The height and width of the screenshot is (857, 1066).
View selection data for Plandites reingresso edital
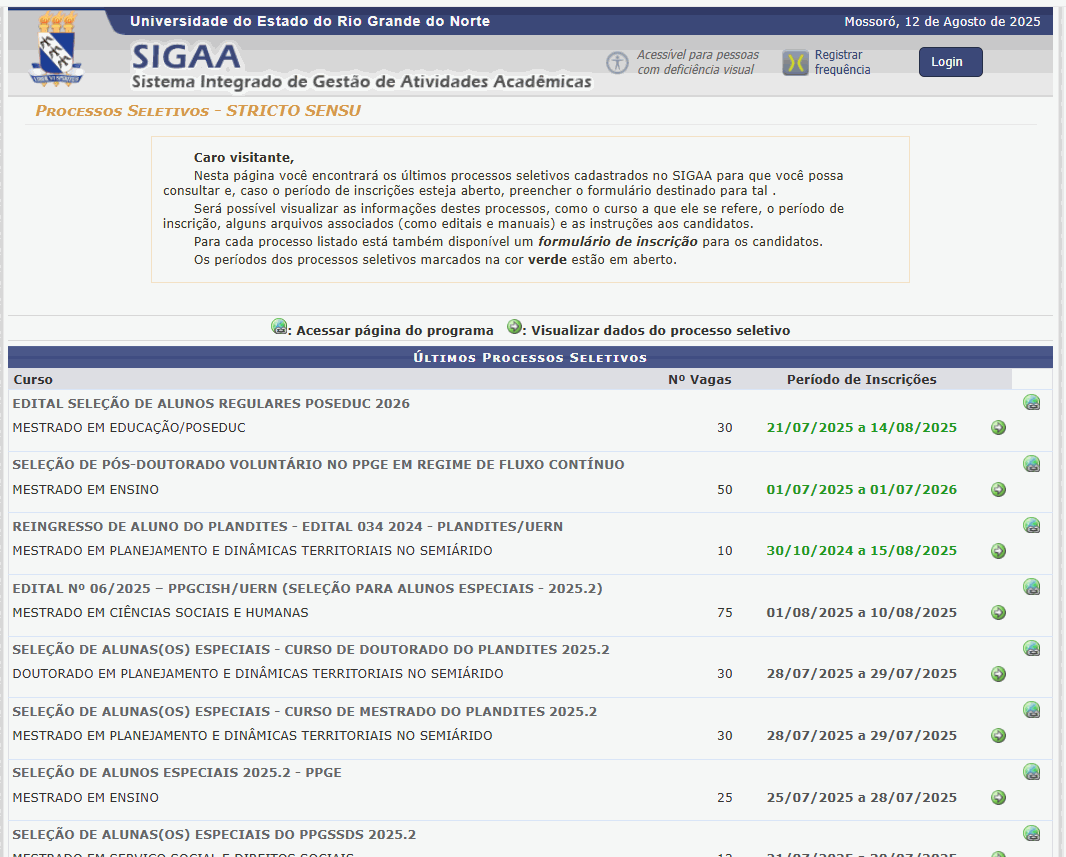tap(998, 551)
